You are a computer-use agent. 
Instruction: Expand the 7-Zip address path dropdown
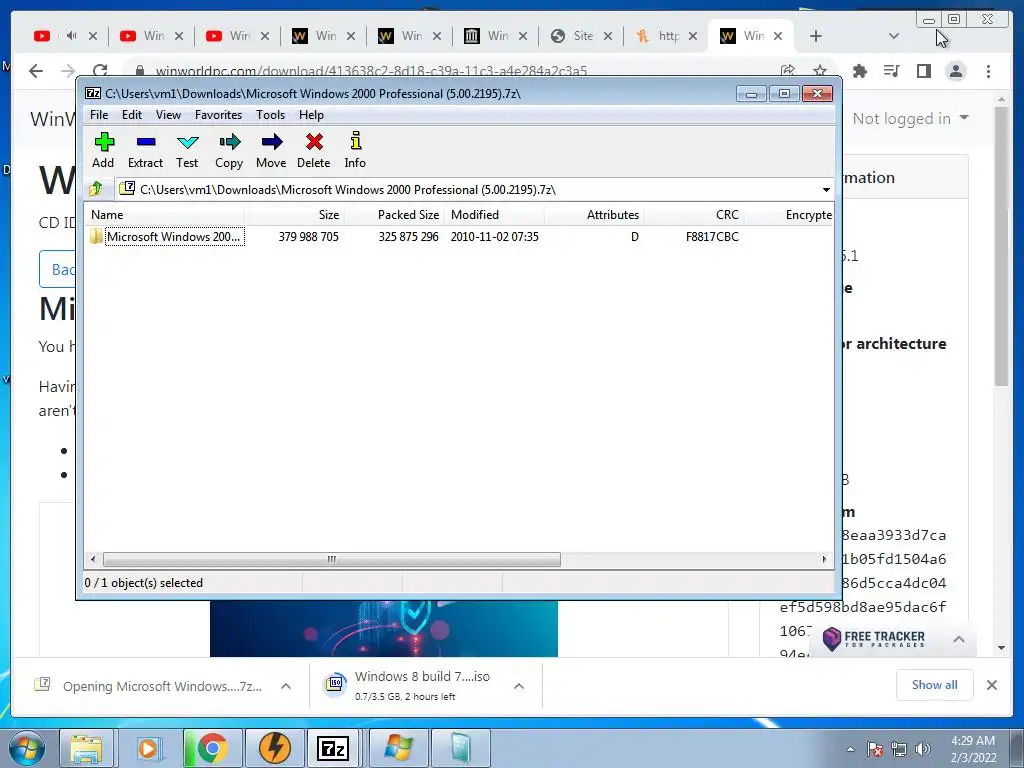tap(825, 189)
